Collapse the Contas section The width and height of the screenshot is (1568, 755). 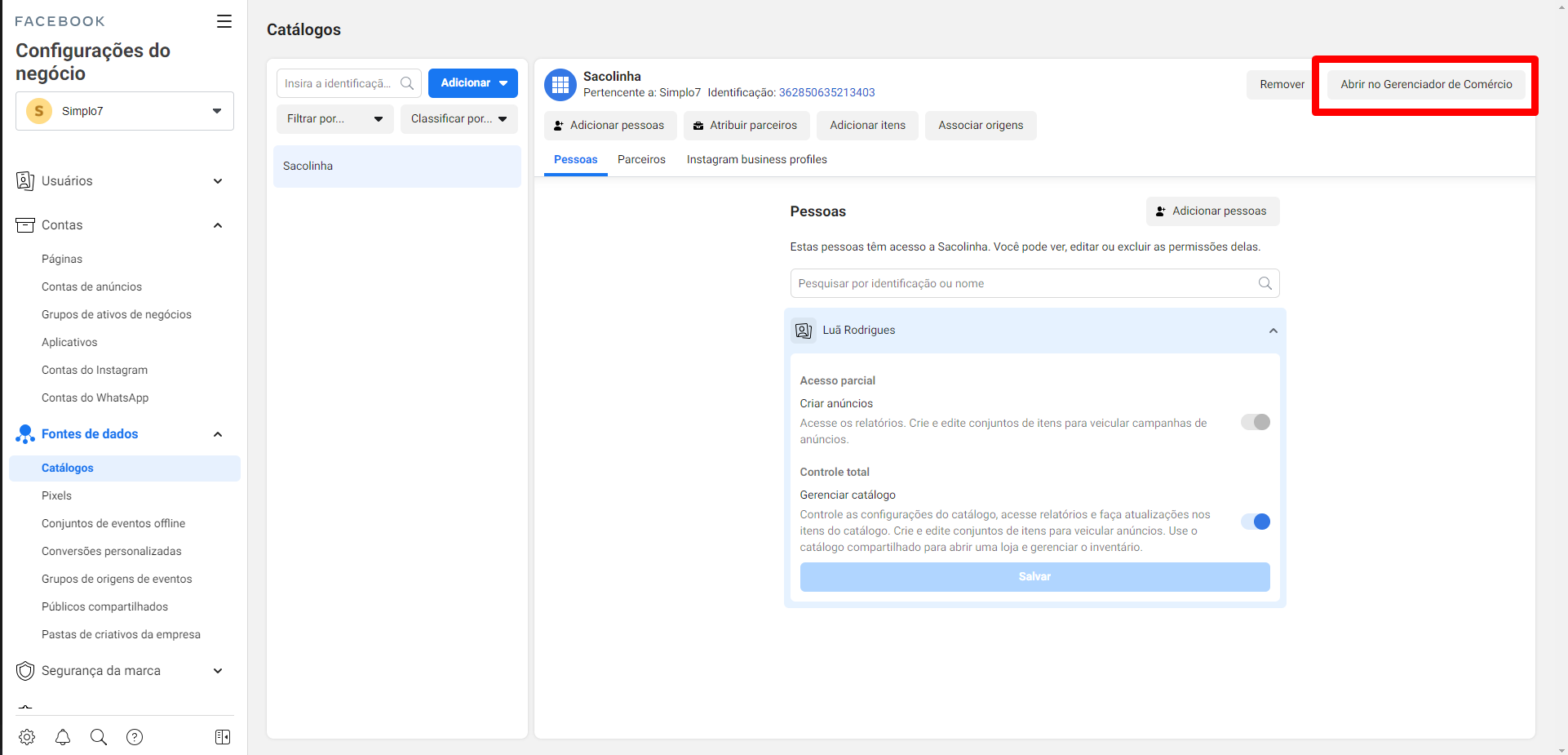(x=218, y=225)
